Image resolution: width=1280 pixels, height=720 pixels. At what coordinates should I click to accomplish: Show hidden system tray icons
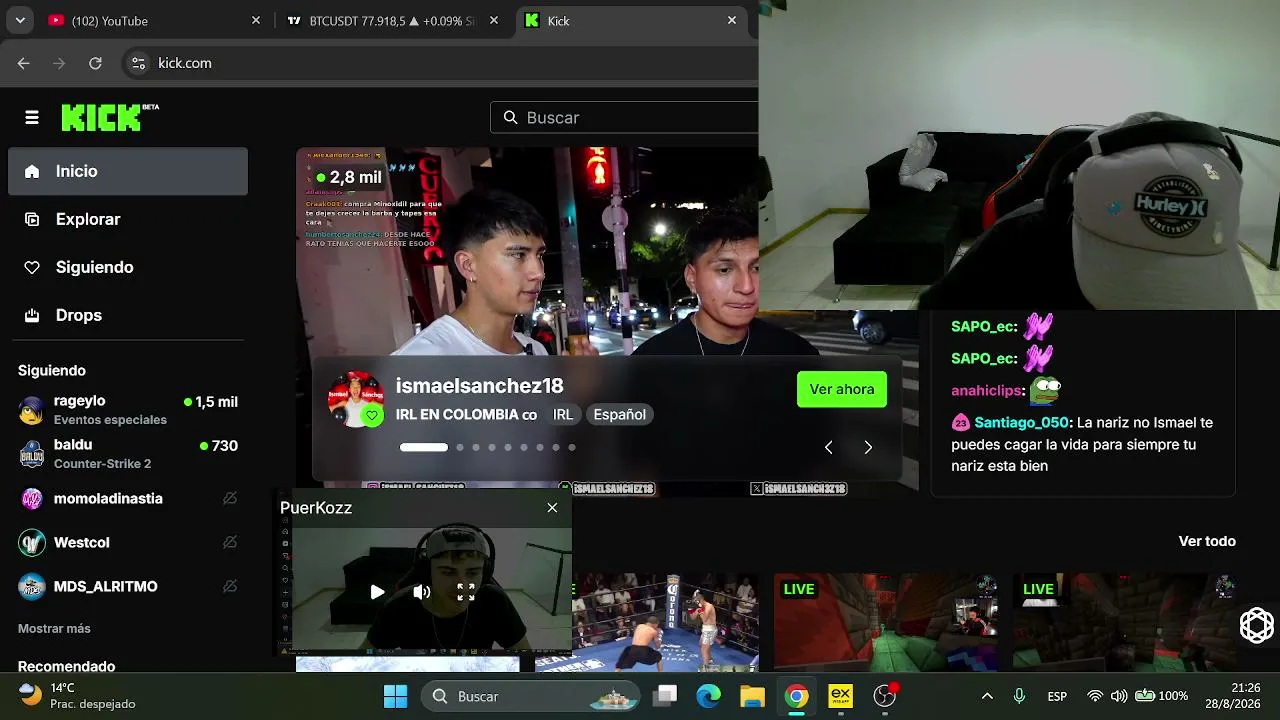click(x=987, y=696)
